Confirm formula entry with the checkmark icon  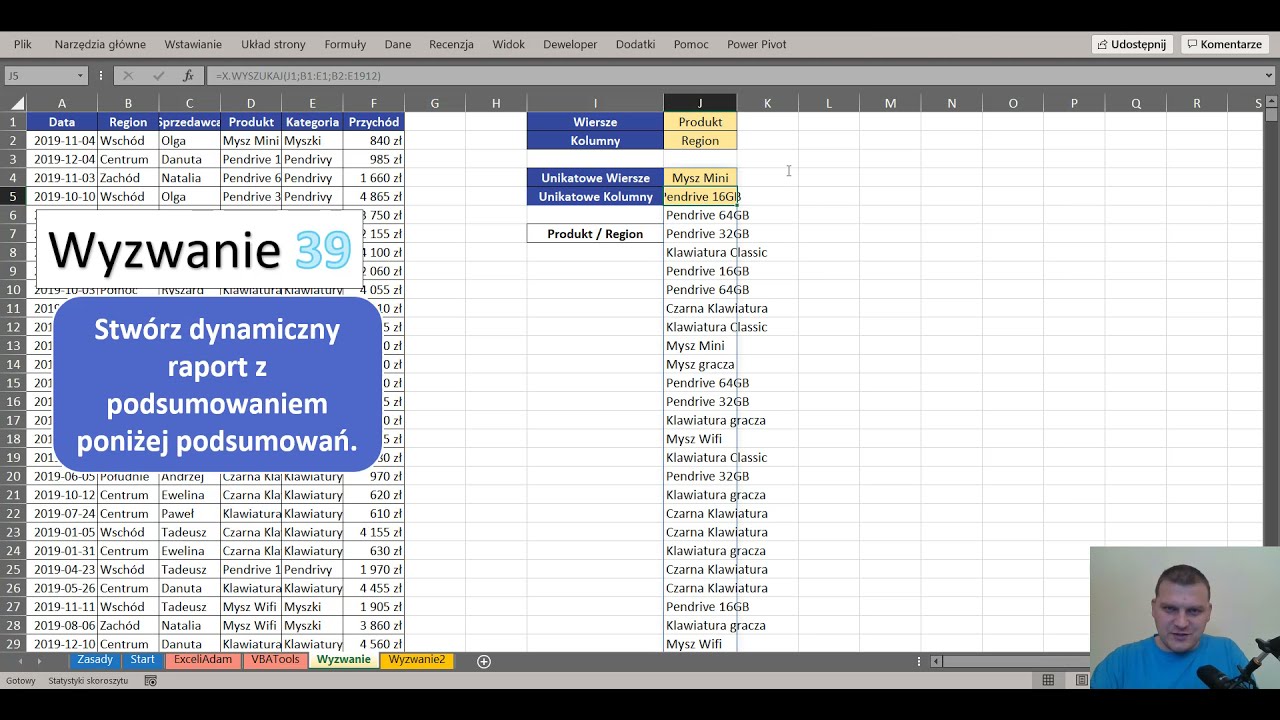[x=158, y=76]
